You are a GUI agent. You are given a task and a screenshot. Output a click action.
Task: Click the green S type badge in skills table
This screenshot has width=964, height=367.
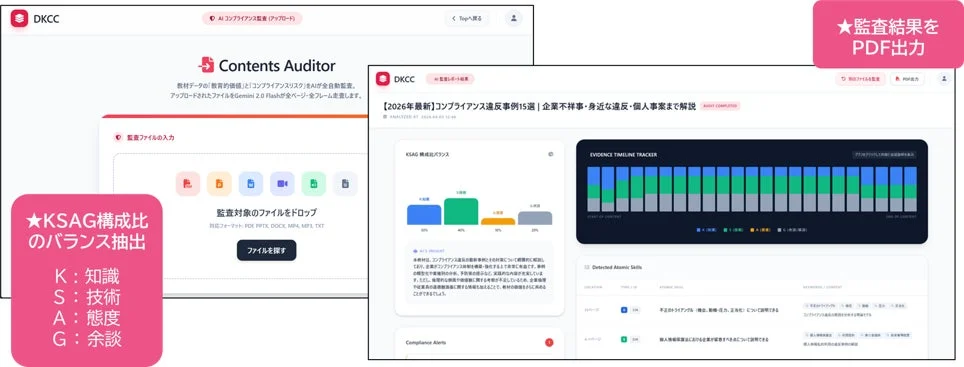click(x=624, y=339)
